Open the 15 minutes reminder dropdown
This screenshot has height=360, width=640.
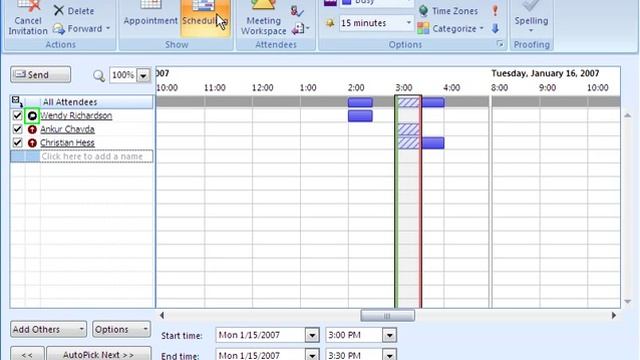coord(408,23)
